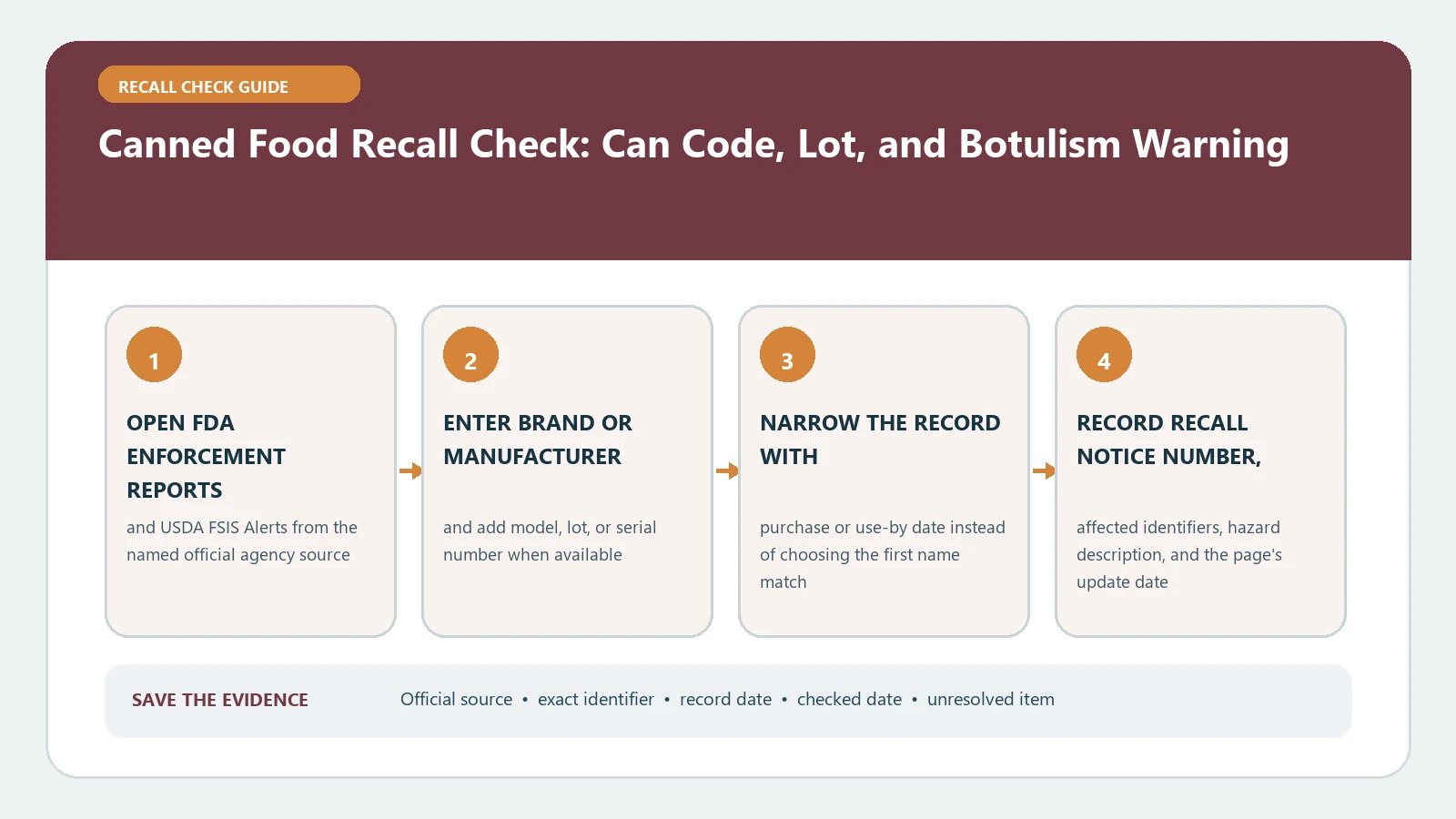Image resolution: width=1456 pixels, height=819 pixels.
Task: Click the 'unresolved item' entry
Action: tap(991, 699)
